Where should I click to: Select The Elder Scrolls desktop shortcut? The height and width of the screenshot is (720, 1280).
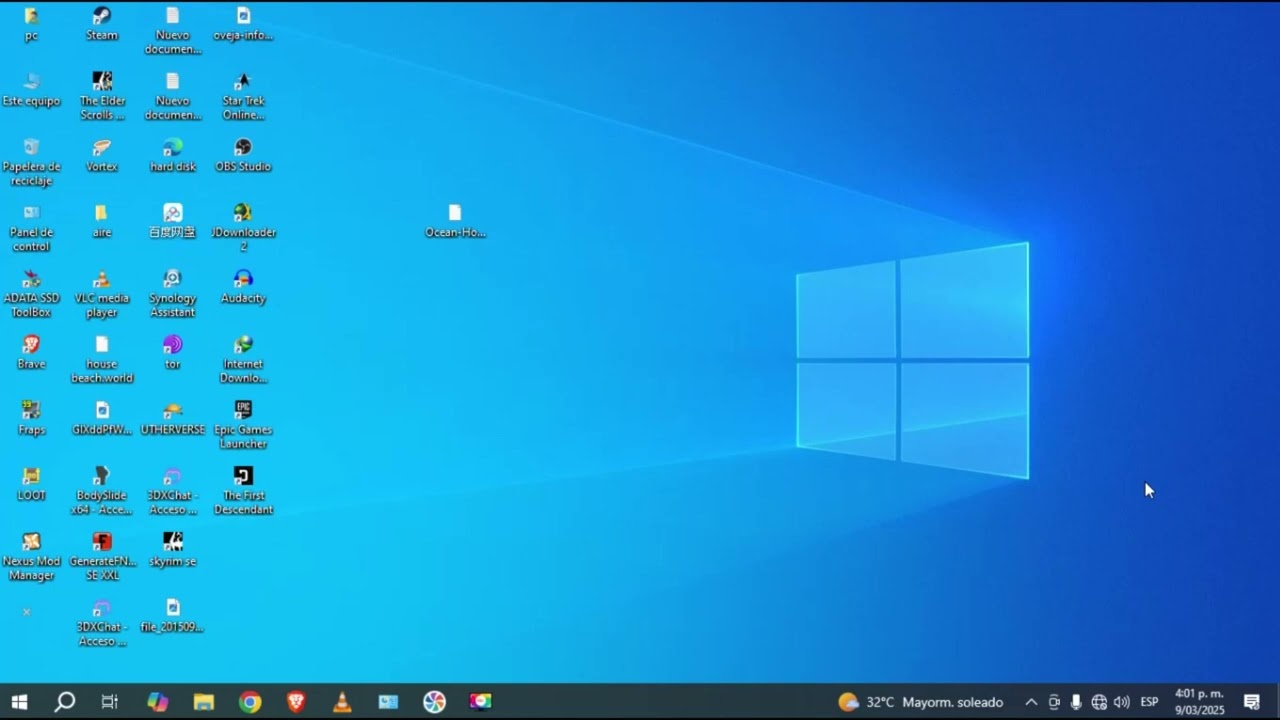(102, 96)
